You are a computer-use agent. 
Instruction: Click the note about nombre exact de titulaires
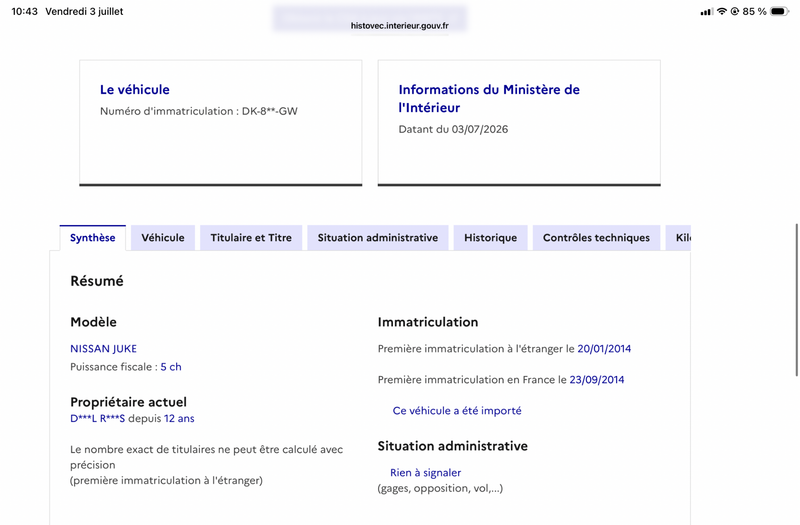pyautogui.click(x=207, y=465)
